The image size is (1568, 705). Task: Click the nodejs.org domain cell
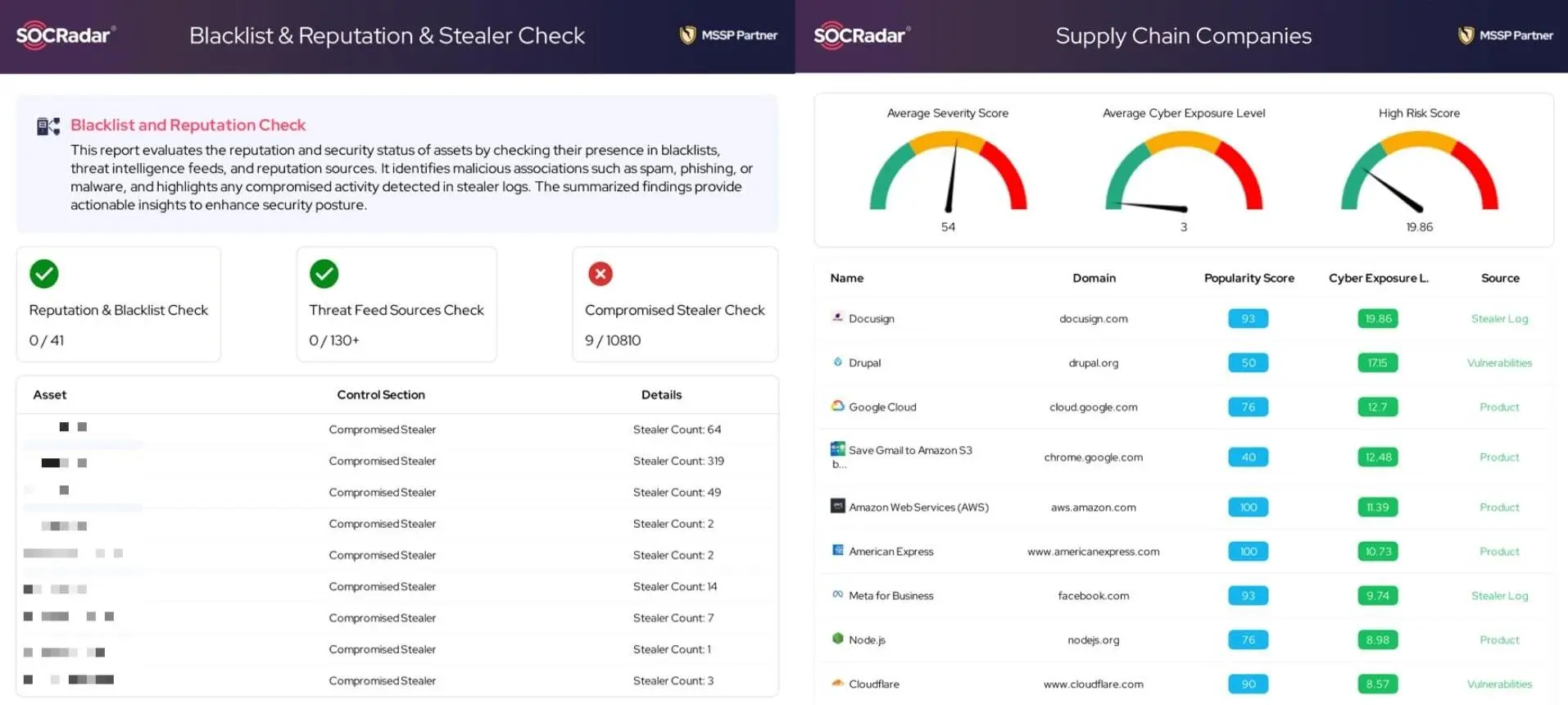1094,640
